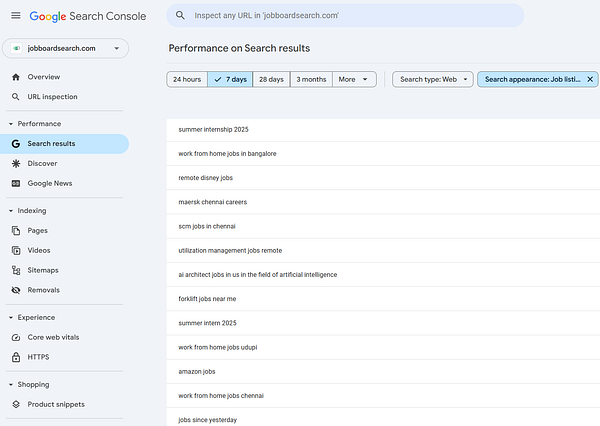Click the Sitemaps tree icon

(x=16, y=270)
